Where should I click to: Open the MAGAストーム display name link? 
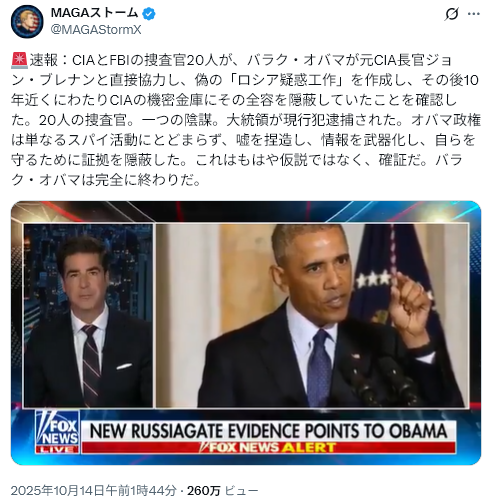[94, 13]
